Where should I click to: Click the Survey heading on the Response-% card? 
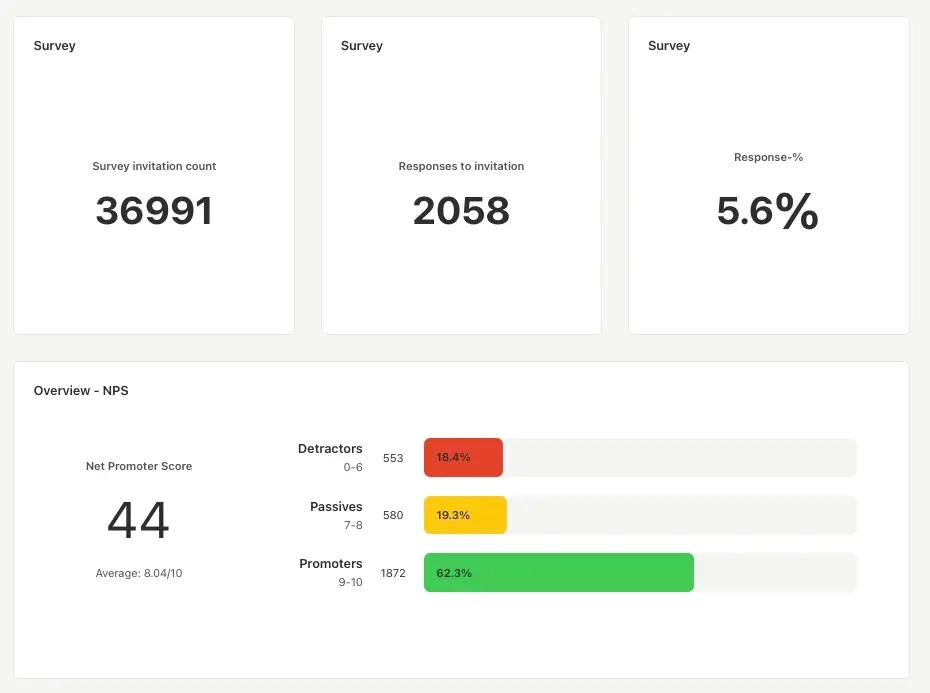tap(669, 46)
